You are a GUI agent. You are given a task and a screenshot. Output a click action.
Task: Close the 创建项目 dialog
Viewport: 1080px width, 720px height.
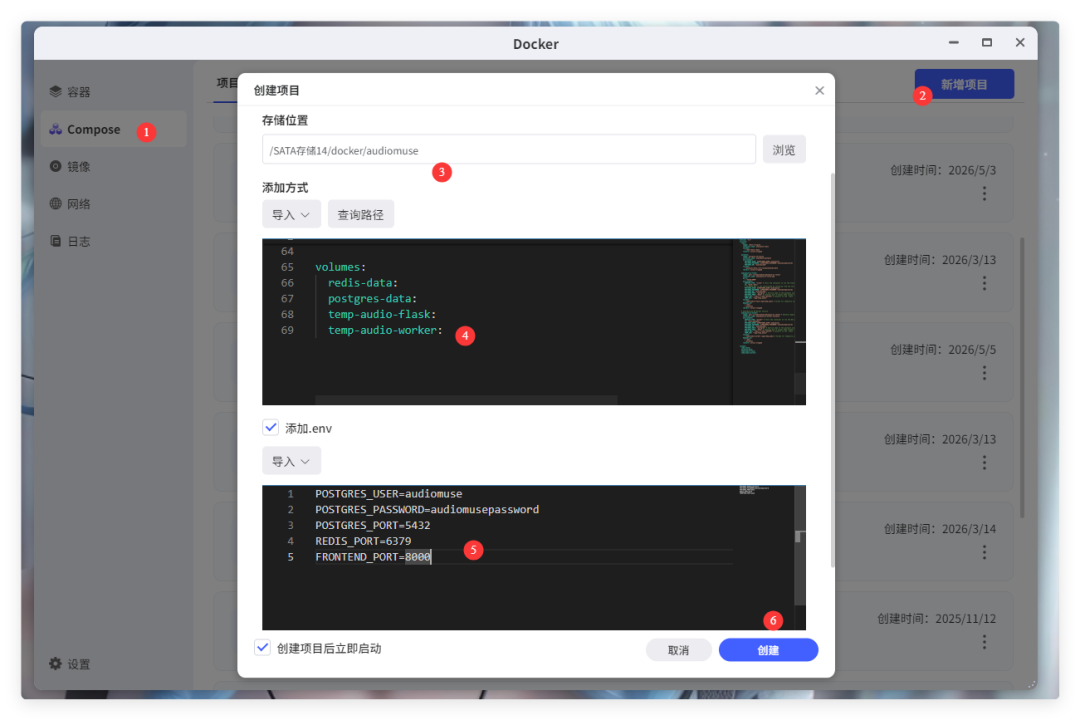[x=819, y=90]
